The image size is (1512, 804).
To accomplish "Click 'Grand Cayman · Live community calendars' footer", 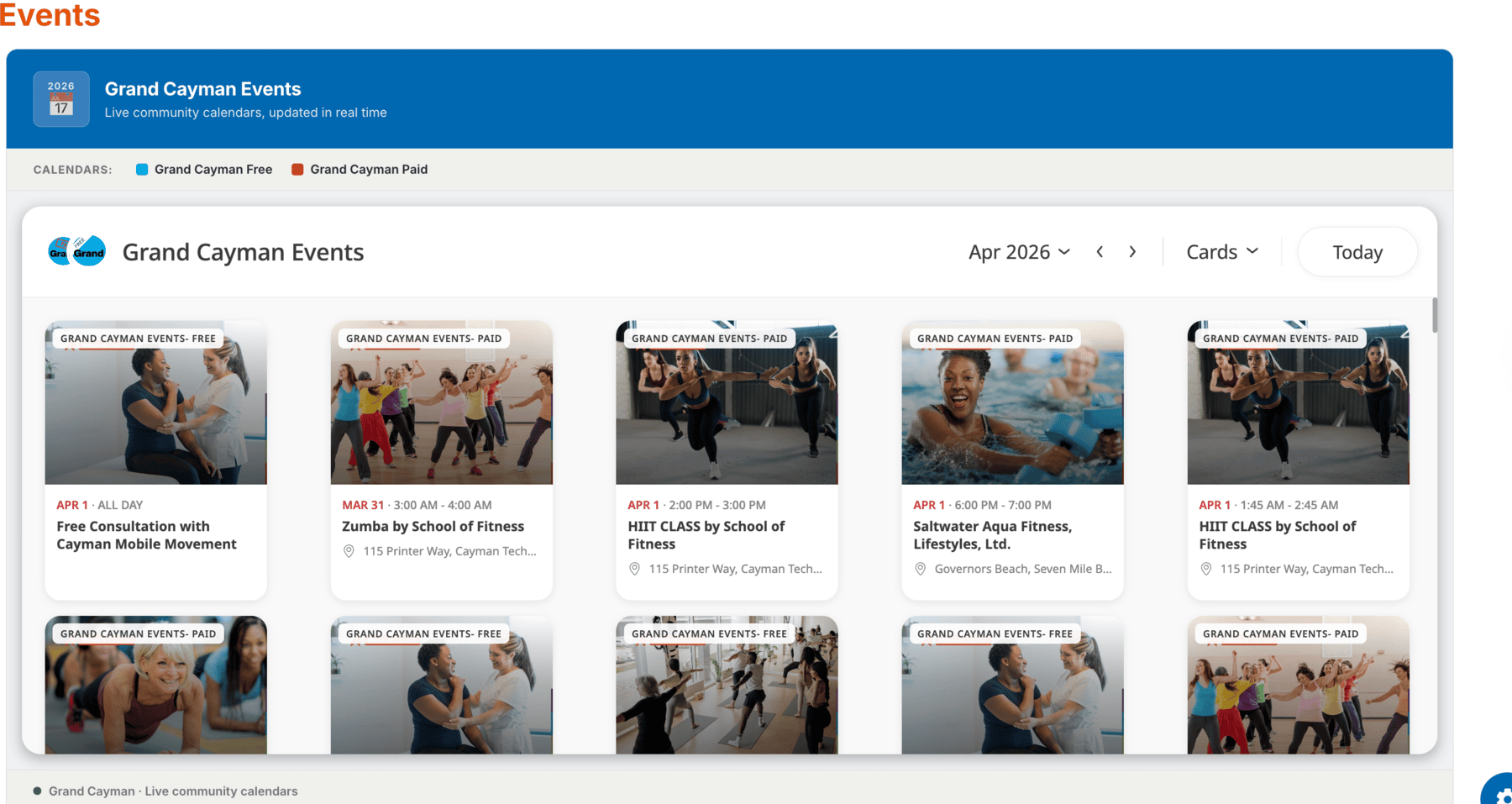I will pyautogui.click(x=173, y=791).
